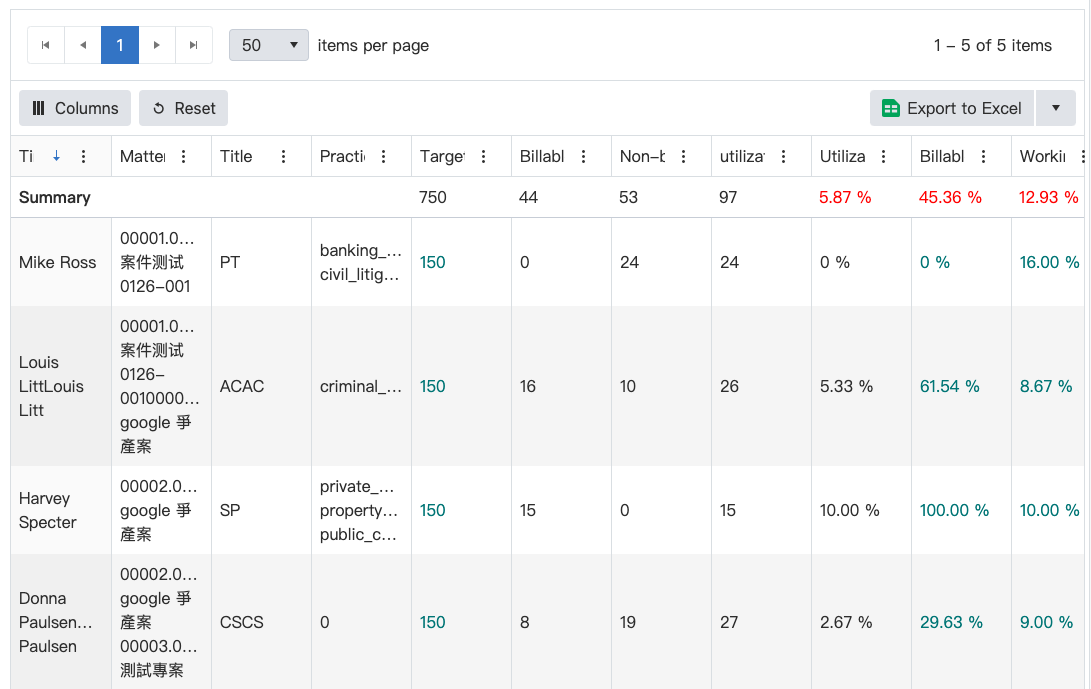Screen dimensions: 1091x689
Task: Click the sort arrow in the first column header
Action: [x=57, y=156]
